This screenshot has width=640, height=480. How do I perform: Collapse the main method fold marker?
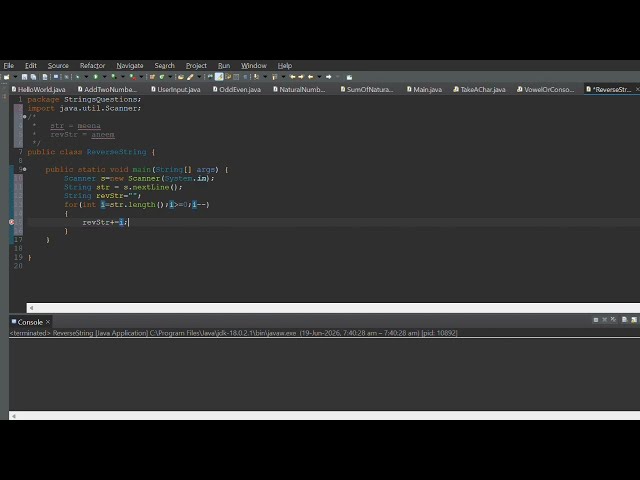click(x=24, y=169)
